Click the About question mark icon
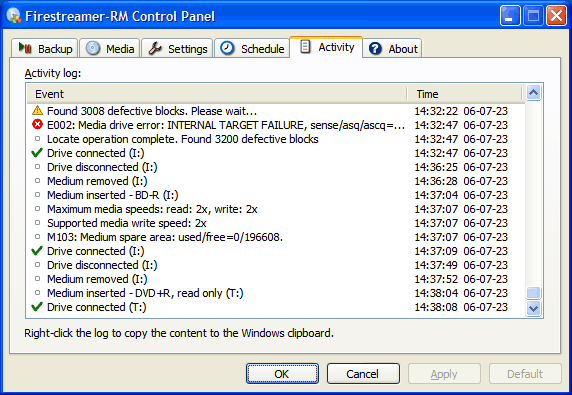Image resolution: width=572 pixels, height=395 pixels. point(375,49)
